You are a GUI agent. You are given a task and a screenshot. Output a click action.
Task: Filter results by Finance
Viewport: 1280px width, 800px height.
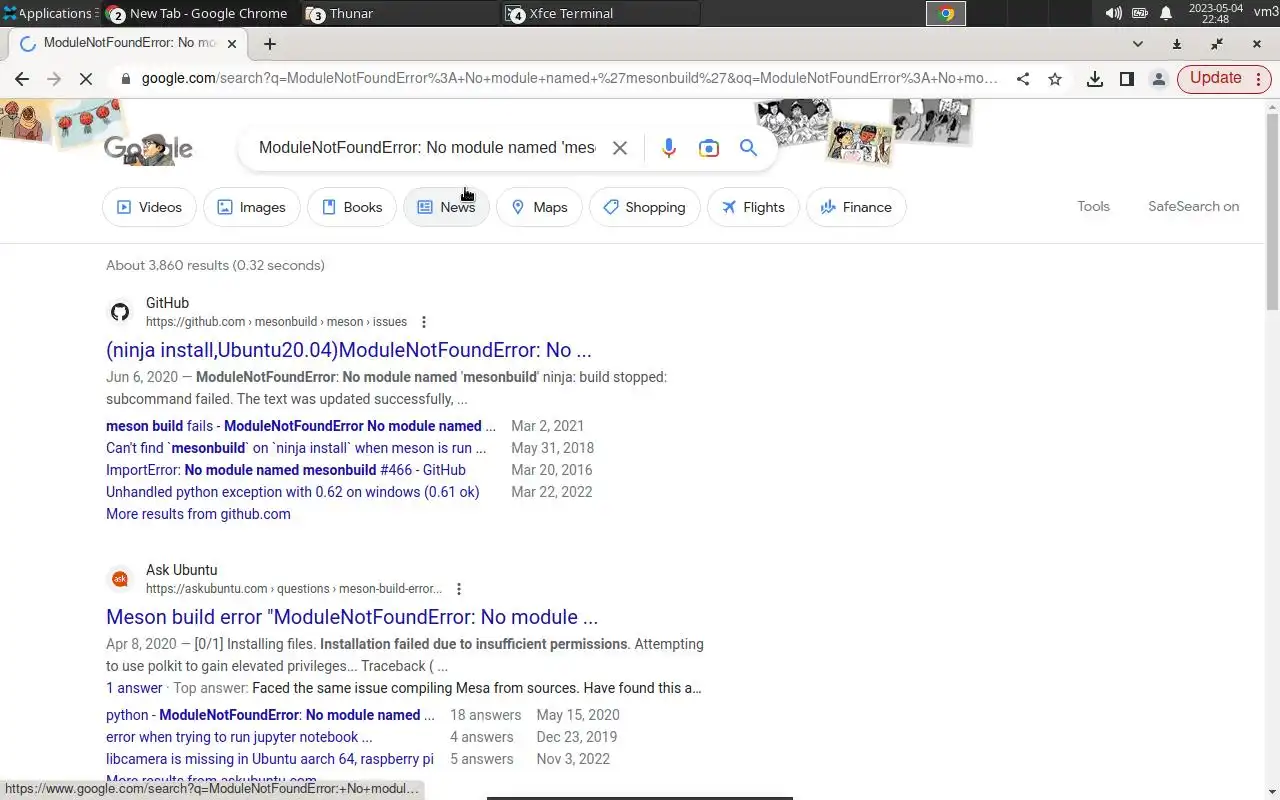tap(856, 207)
